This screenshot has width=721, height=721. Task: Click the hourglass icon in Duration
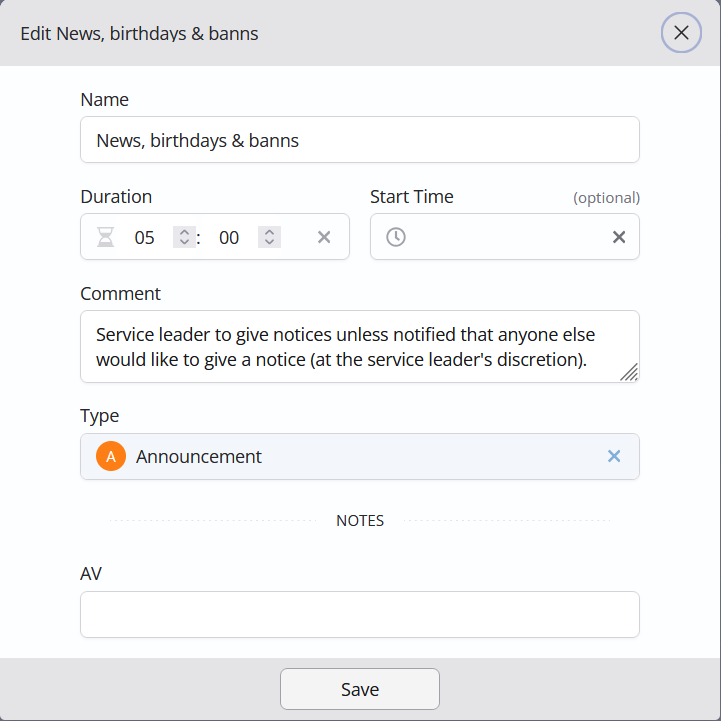point(105,238)
